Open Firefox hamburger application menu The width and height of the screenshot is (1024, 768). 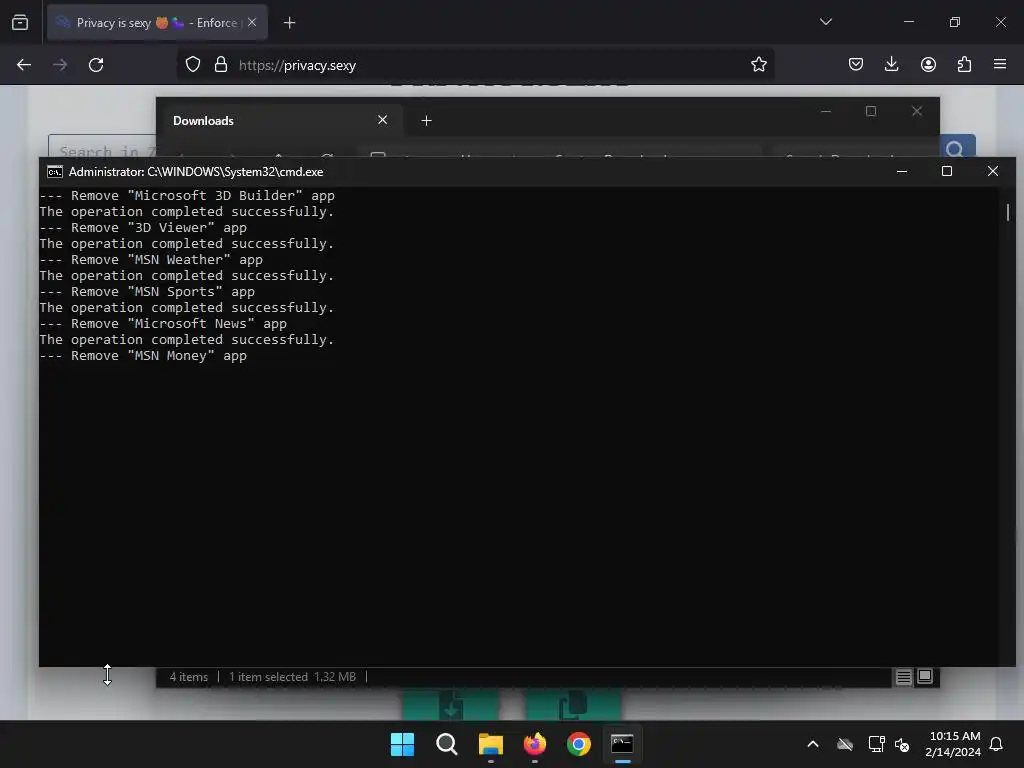tap(1000, 64)
